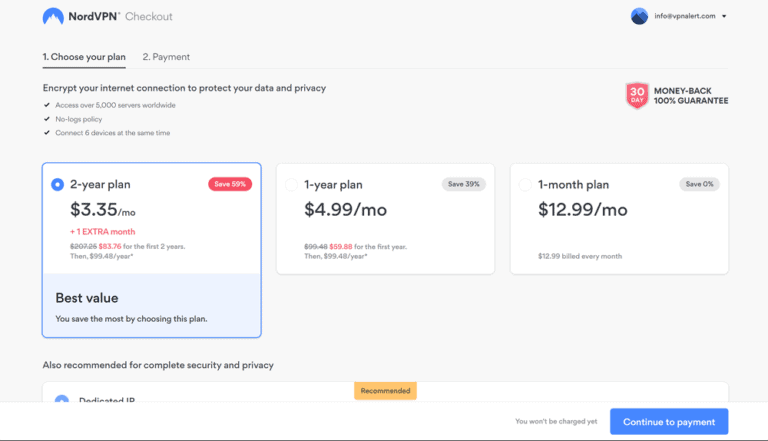
Task: Click the checkmark beside 'Connect 6 devices'
Action: [x=46, y=133]
